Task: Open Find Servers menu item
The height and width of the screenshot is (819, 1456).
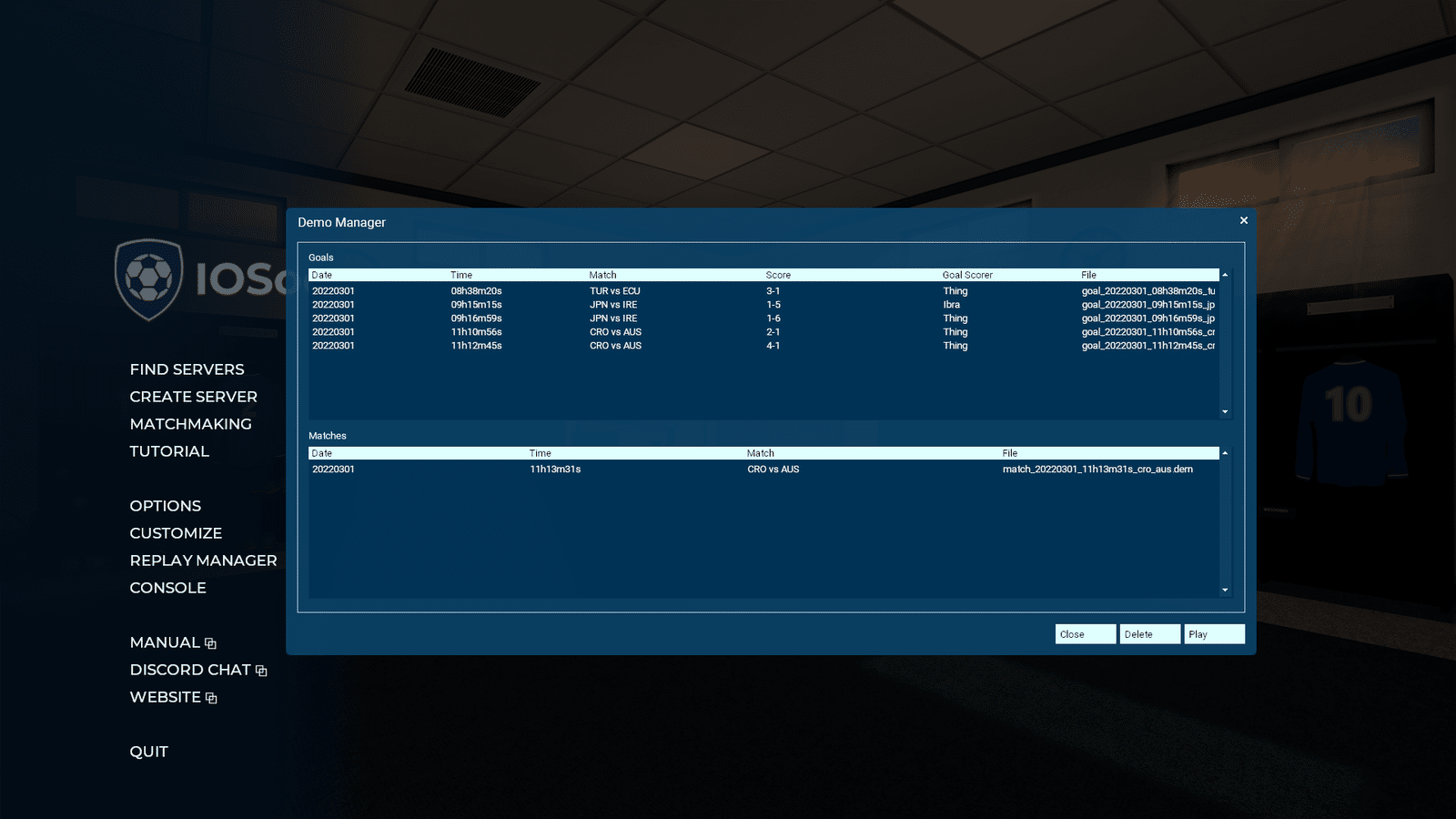Action: coord(187,369)
